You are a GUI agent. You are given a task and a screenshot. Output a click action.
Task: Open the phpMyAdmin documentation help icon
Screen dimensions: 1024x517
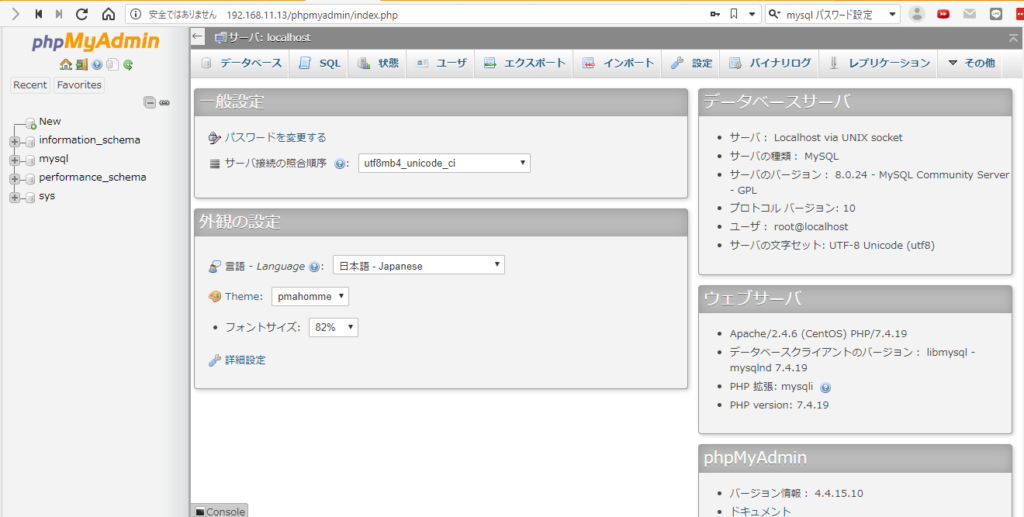point(97,65)
